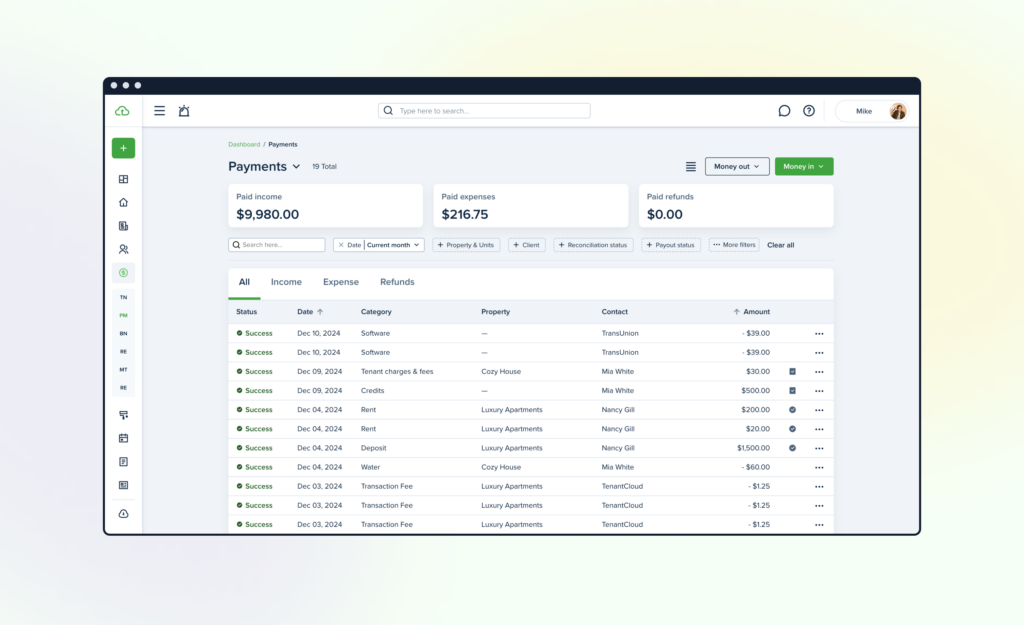Viewport: 1024px width, 625px height.
Task: Add Payout status filter
Action: tap(671, 245)
